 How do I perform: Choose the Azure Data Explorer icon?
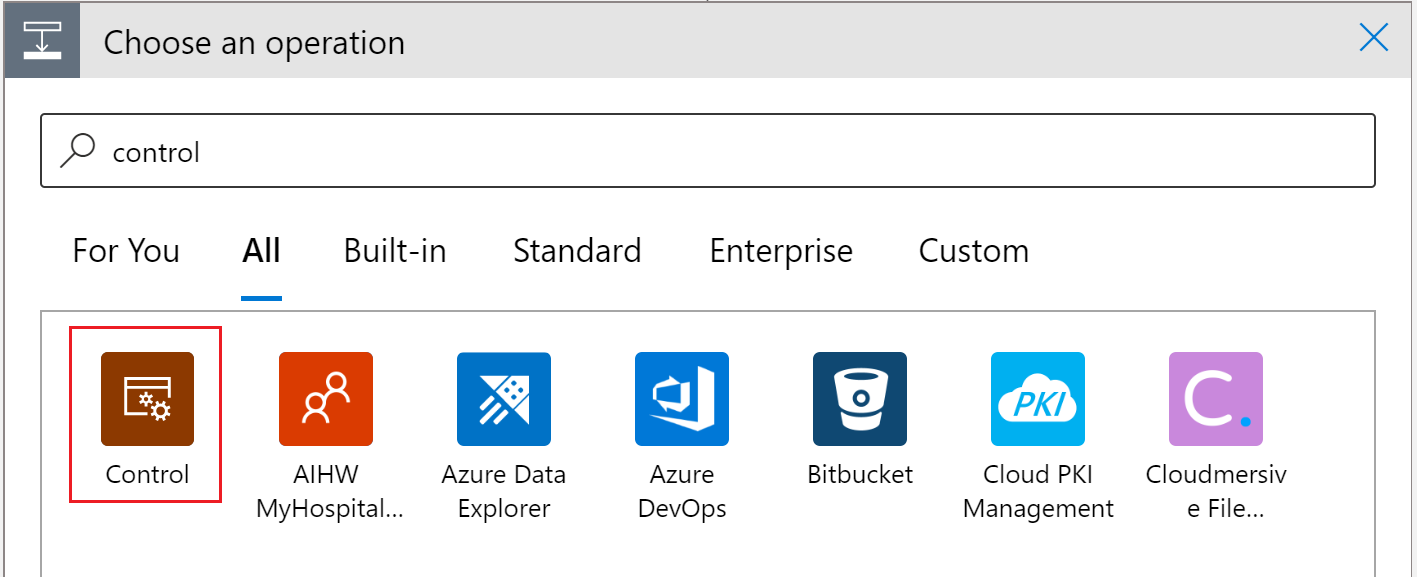click(503, 398)
